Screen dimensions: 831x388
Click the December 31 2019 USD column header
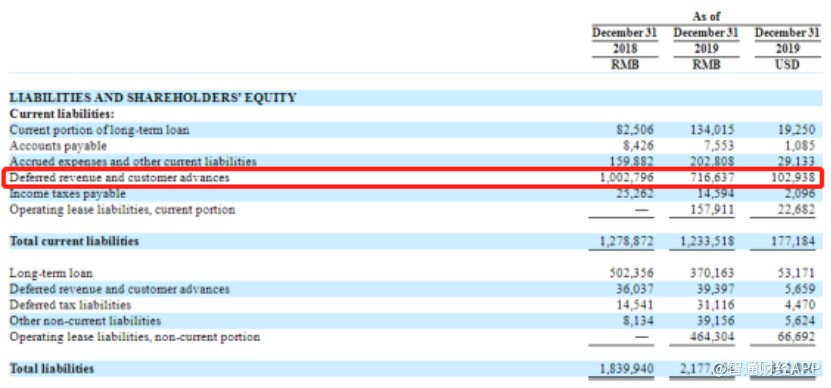[787, 48]
